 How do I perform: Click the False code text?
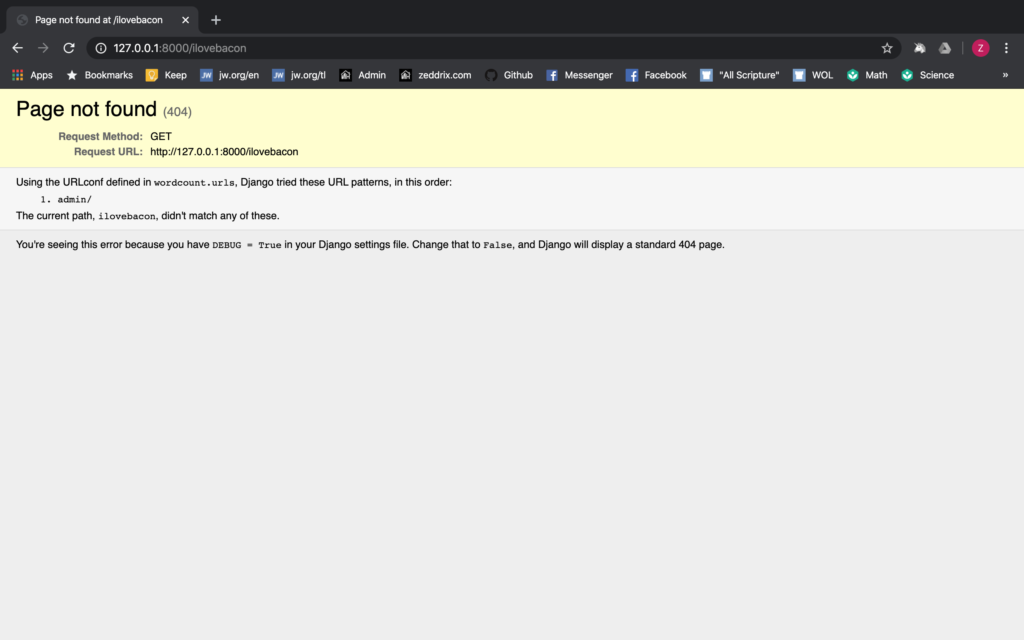[498, 245]
